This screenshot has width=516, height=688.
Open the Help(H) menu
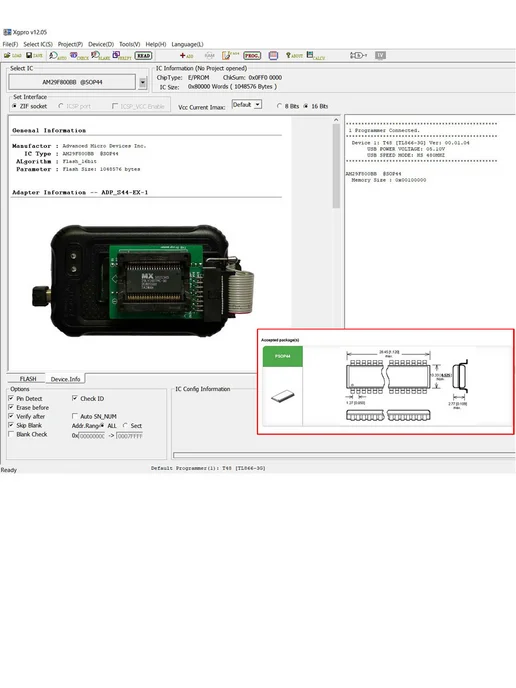click(156, 44)
